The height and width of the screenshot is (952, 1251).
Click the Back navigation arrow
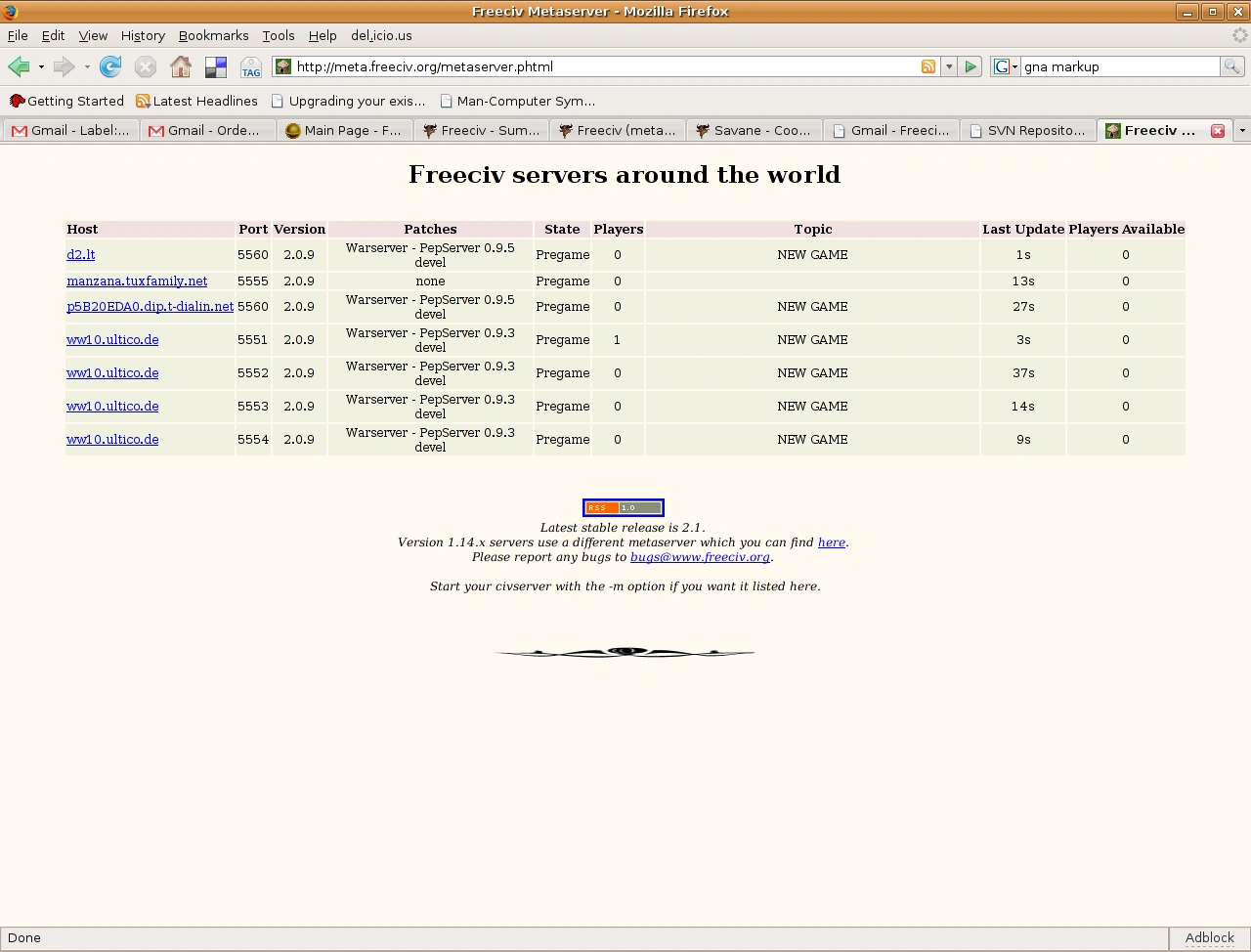pyautogui.click(x=19, y=66)
